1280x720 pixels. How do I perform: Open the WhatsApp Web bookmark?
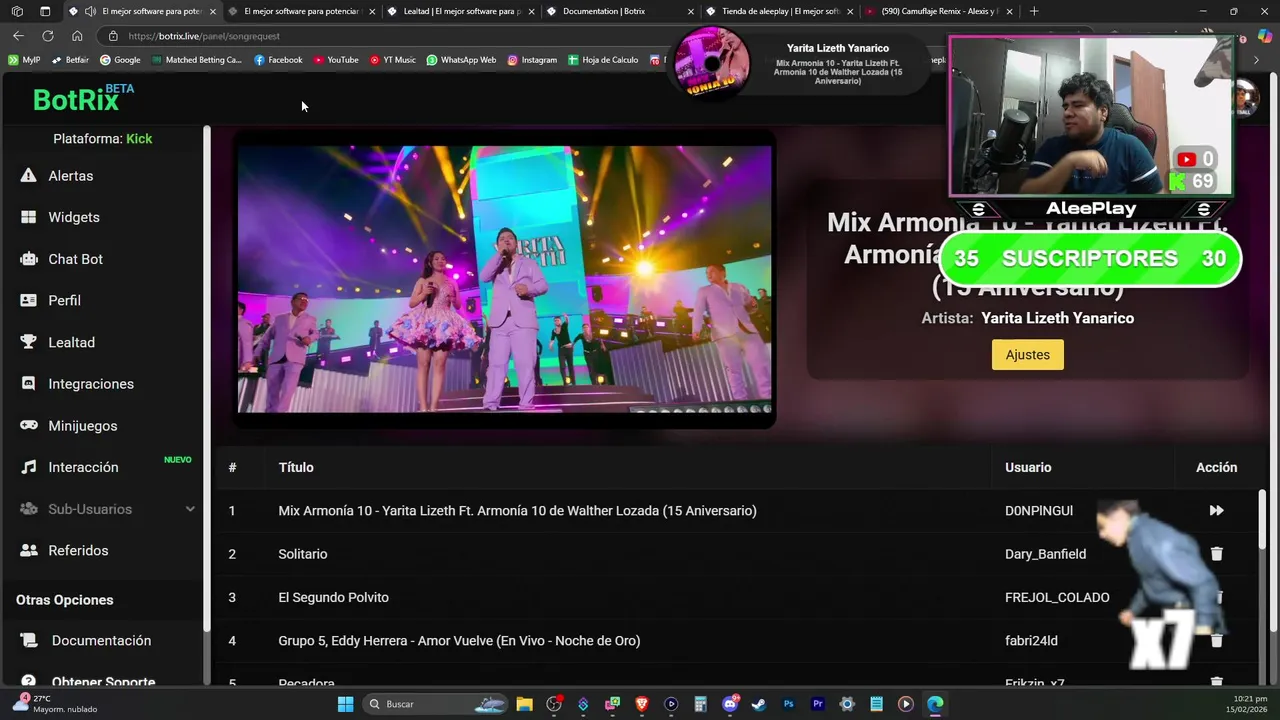(461, 60)
